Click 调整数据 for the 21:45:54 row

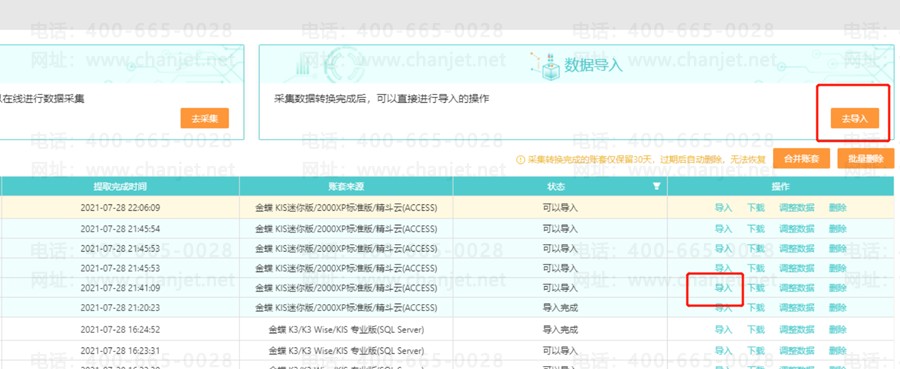(797, 229)
